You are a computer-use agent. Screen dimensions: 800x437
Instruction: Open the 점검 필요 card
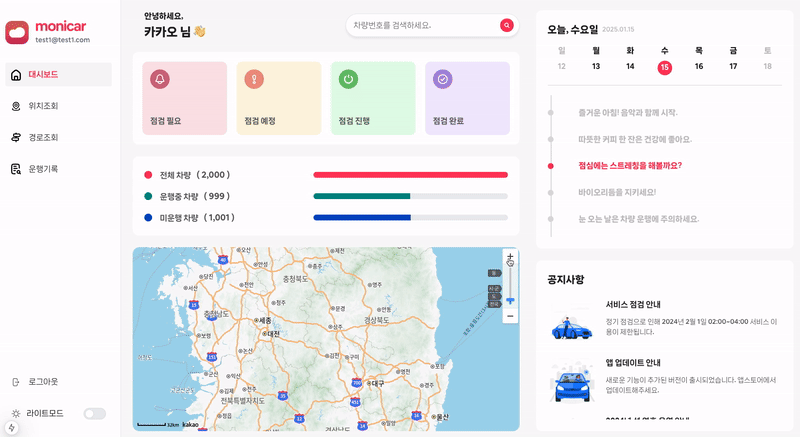(185, 98)
